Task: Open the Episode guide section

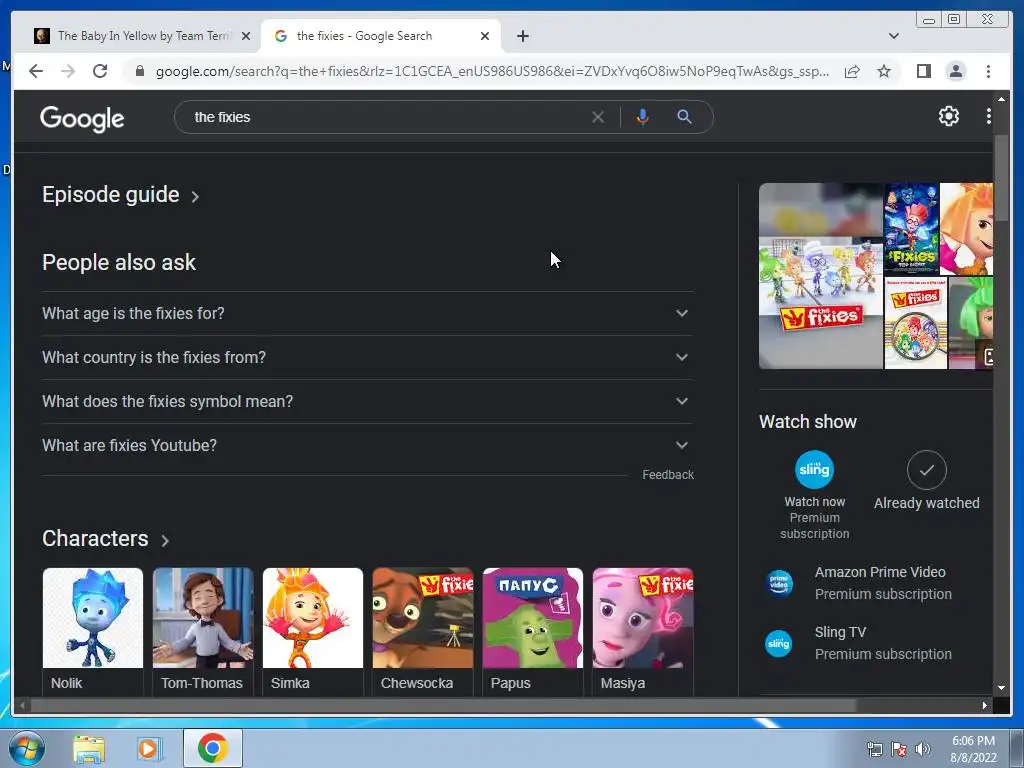Action: tap(120, 195)
